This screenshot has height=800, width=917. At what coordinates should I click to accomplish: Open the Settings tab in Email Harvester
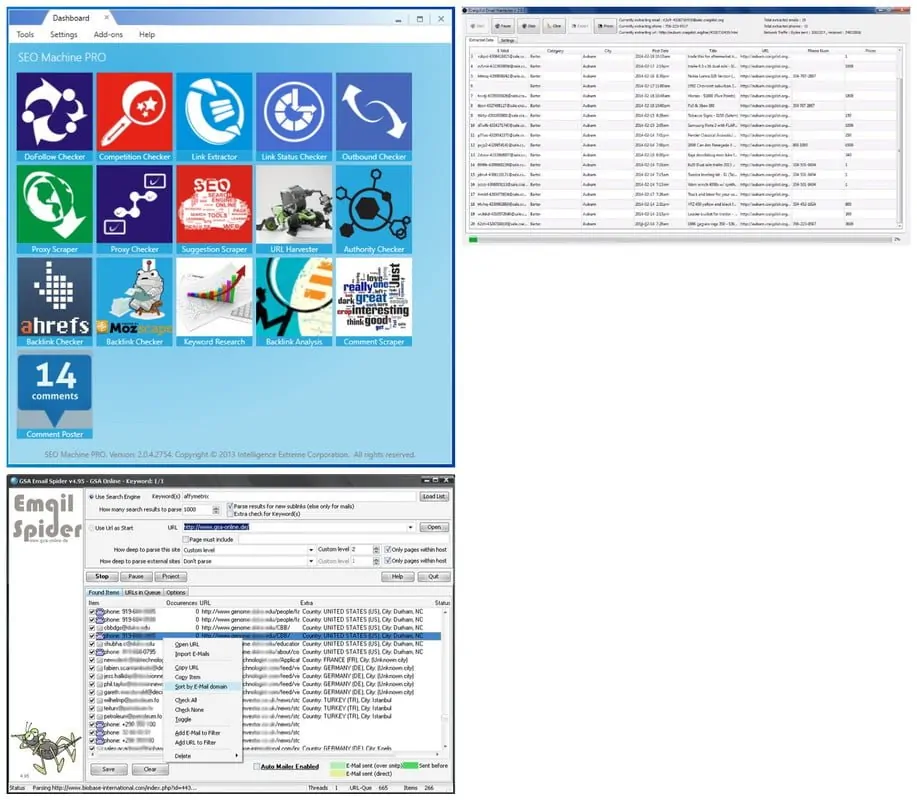[x=507, y=40]
